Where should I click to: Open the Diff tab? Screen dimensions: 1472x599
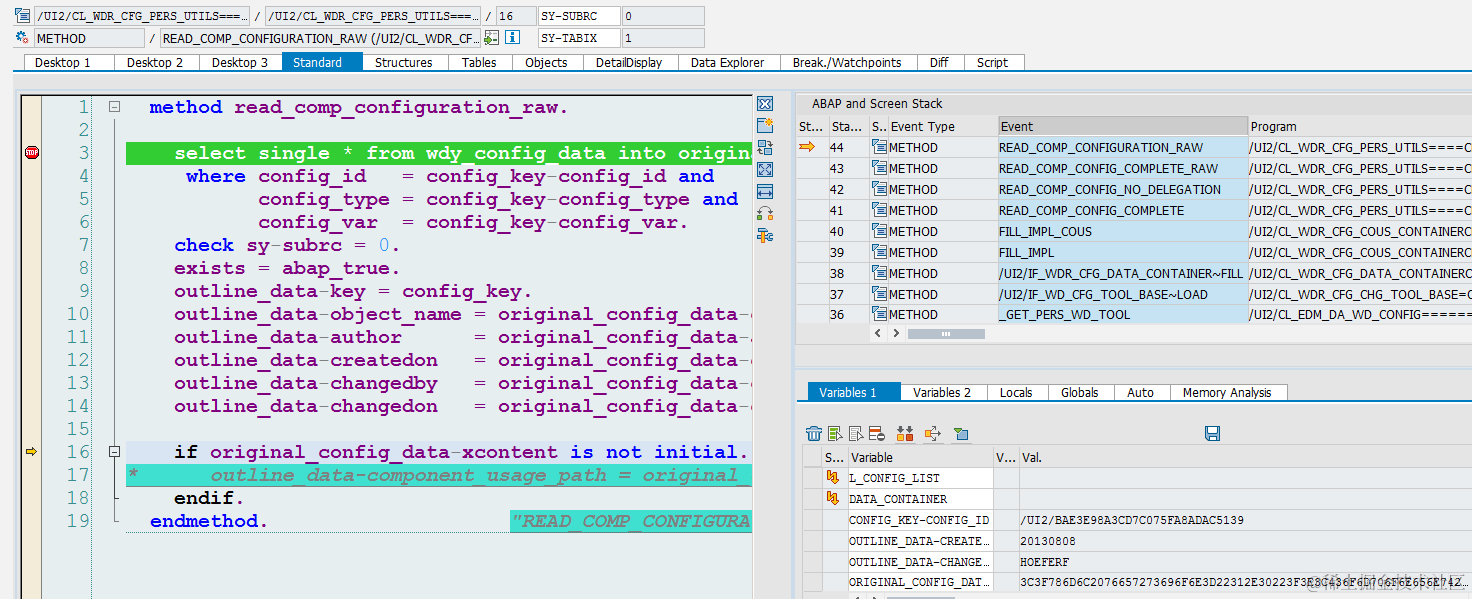click(x=939, y=62)
